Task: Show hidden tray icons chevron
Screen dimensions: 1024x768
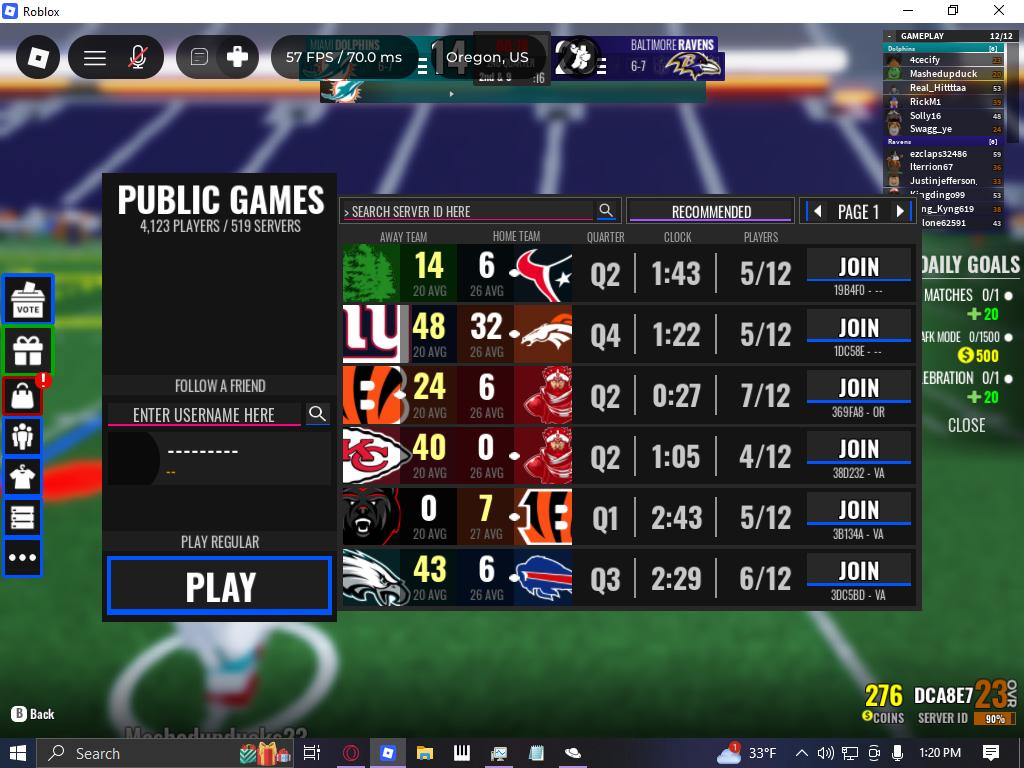Action: [801, 753]
